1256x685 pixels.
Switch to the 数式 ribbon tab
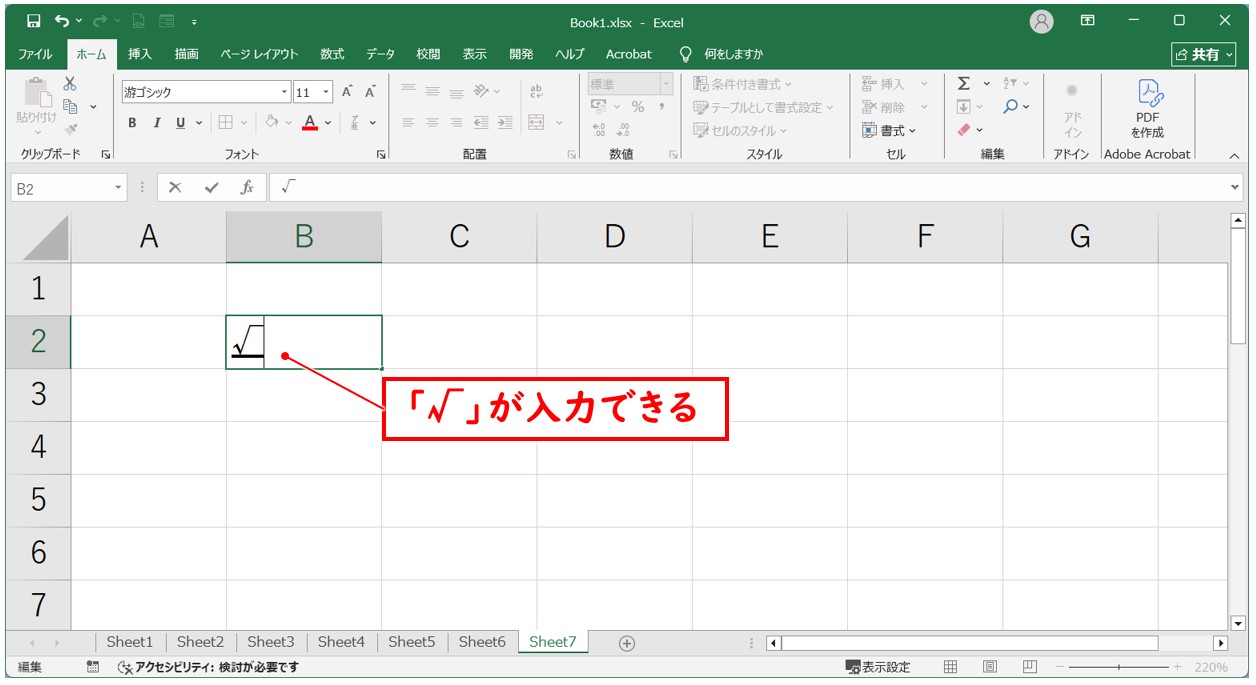(331, 54)
